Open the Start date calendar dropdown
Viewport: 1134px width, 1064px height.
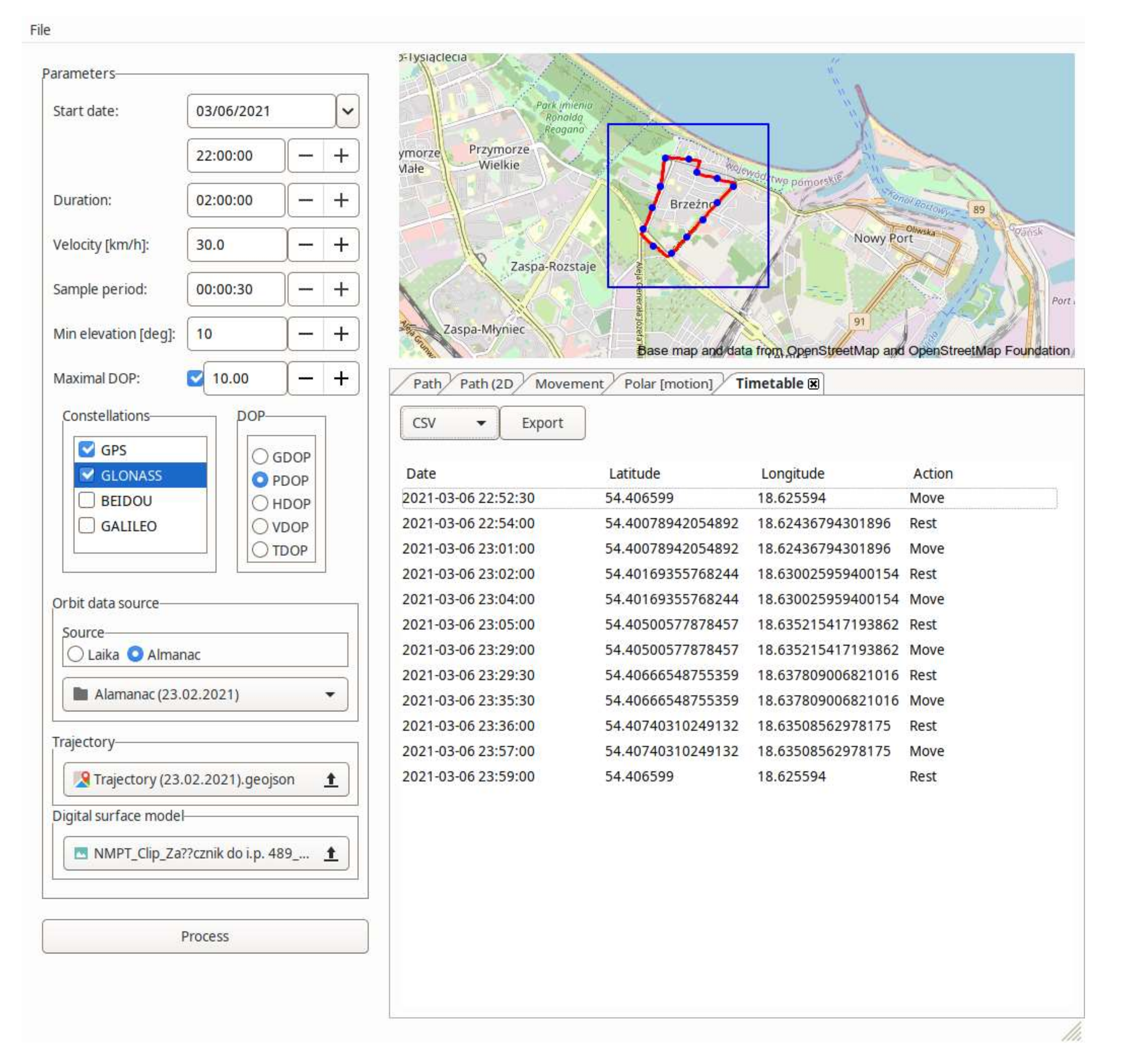coord(347,111)
